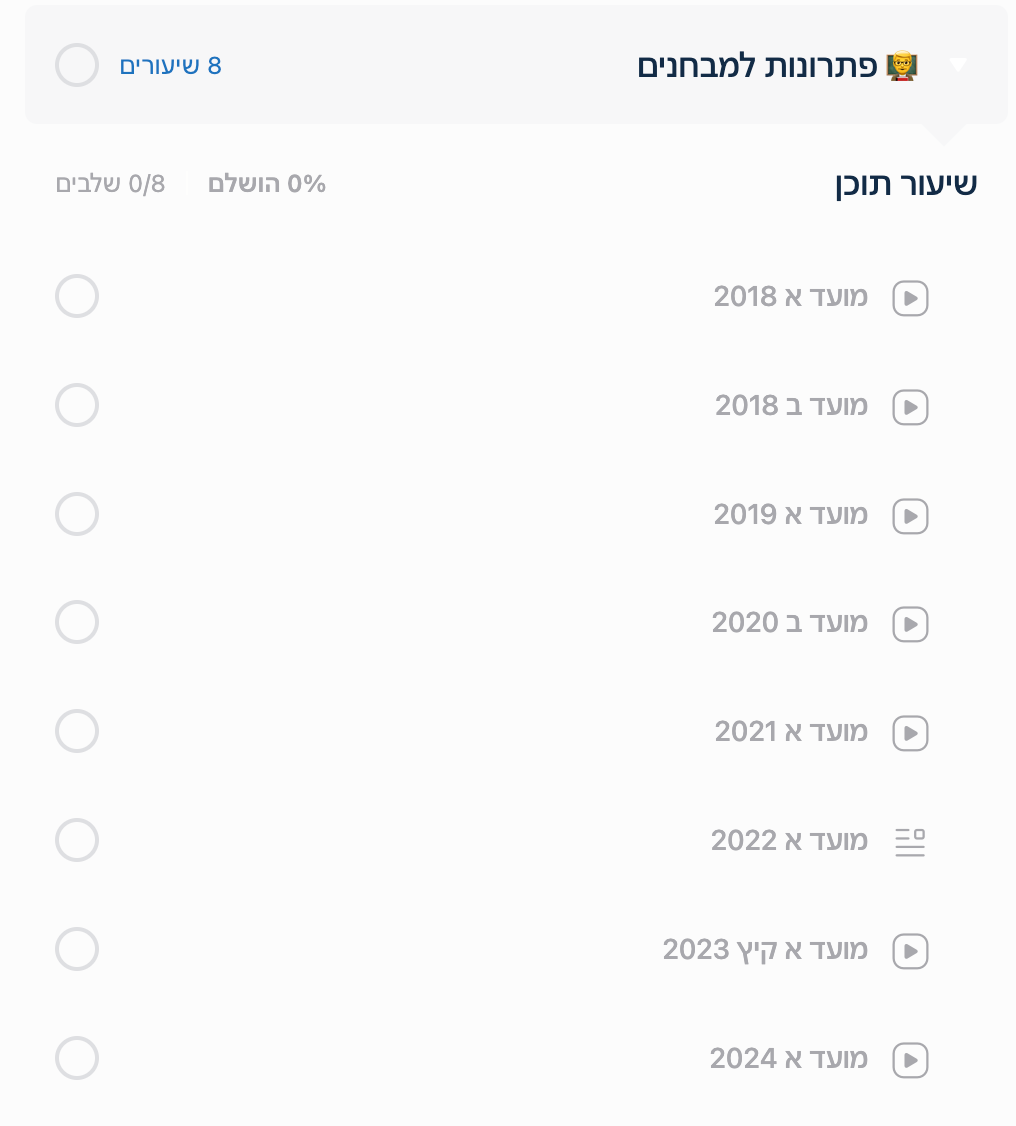Viewport: 1016px width, 1126px height.
Task: Mark מועד א 2018 lesson as complete
Action: click(x=77, y=297)
